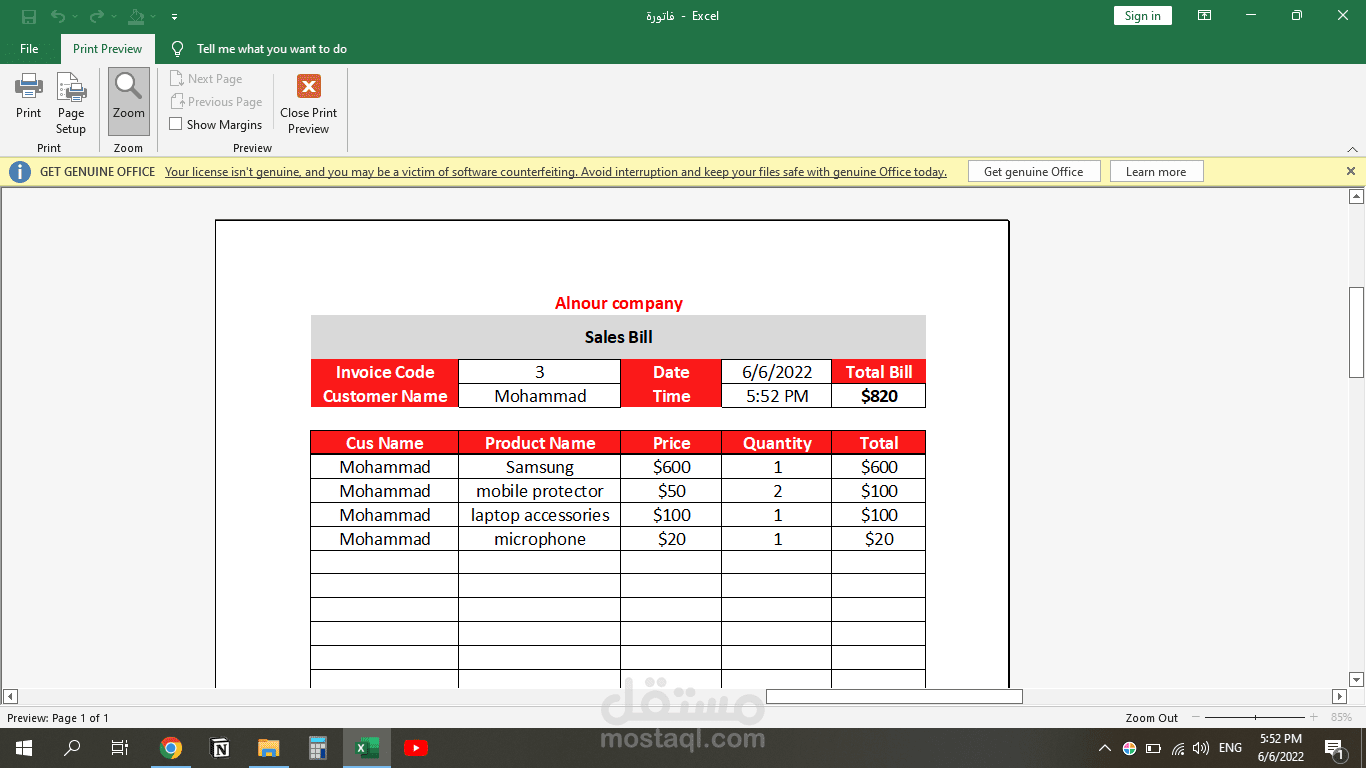Click the battery icon in the system tray
The image size is (1366, 768).
coord(1153,748)
